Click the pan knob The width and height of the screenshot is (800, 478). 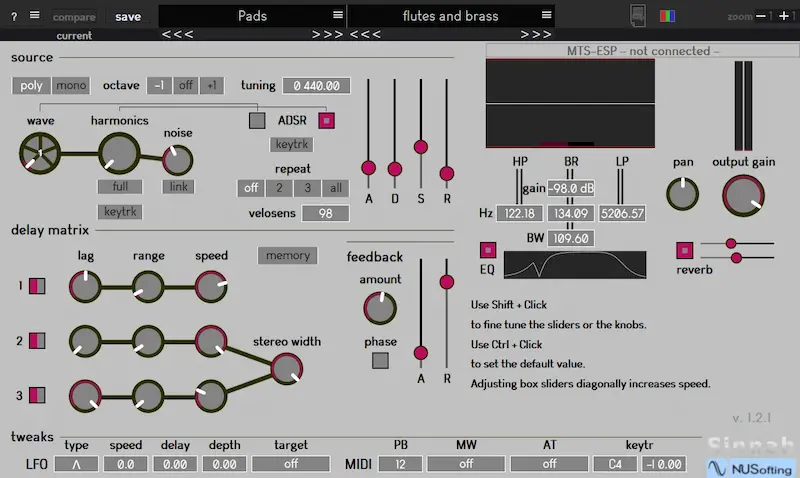[683, 193]
